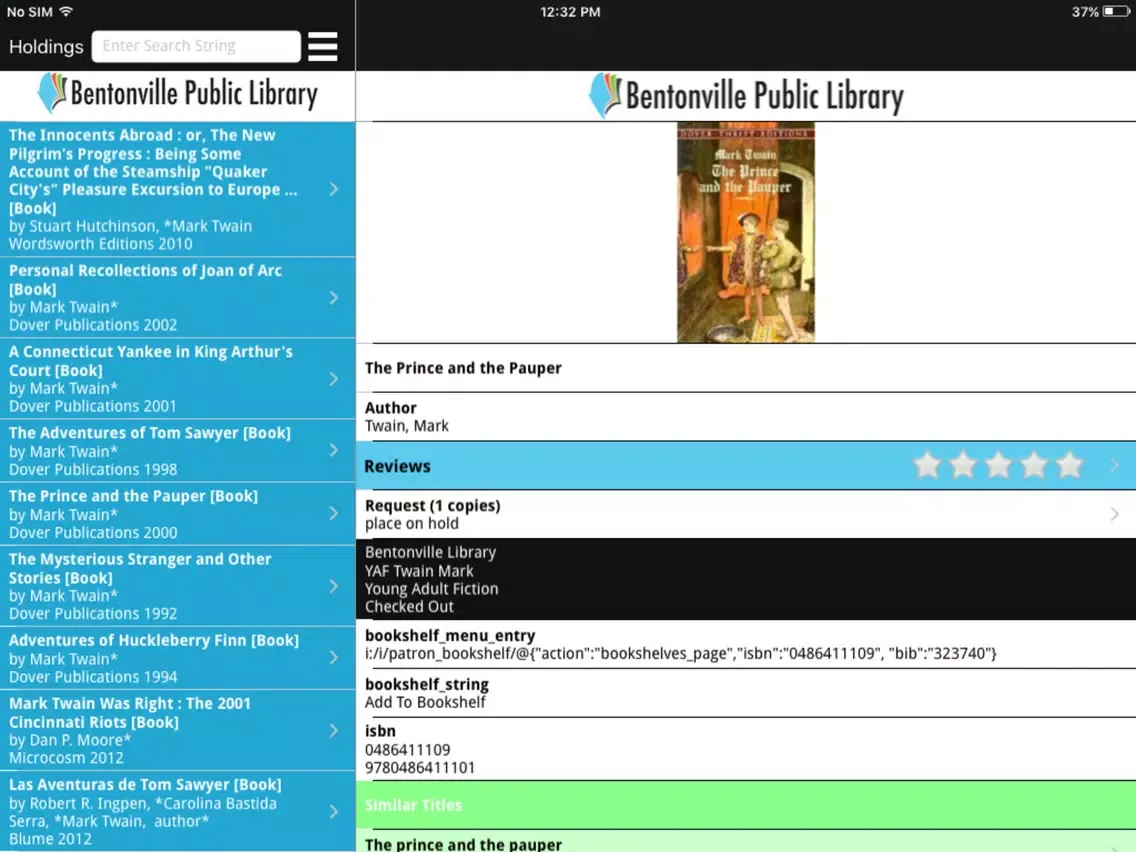Expand The Innocents Abroad chevron
Image resolution: width=1136 pixels, height=852 pixels.
click(334, 189)
